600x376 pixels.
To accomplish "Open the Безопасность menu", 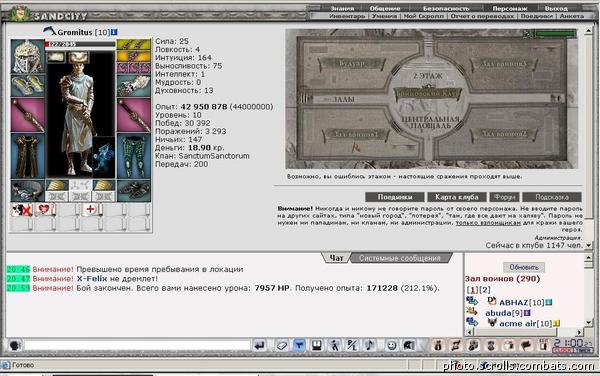I will (446, 8).
